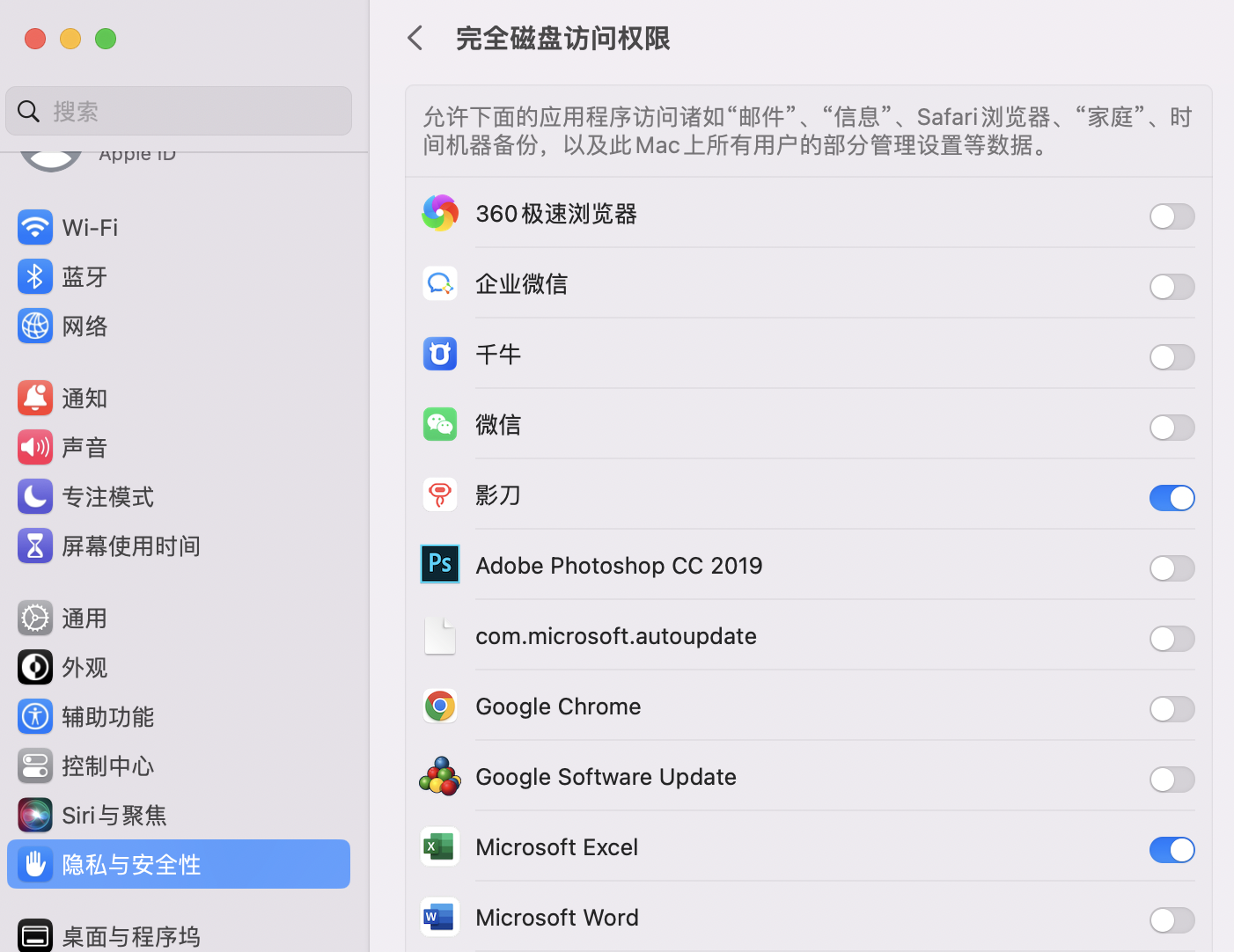The image size is (1234, 952).
Task: Disable the 影刀 access toggle
Action: pyautogui.click(x=1172, y=498)
